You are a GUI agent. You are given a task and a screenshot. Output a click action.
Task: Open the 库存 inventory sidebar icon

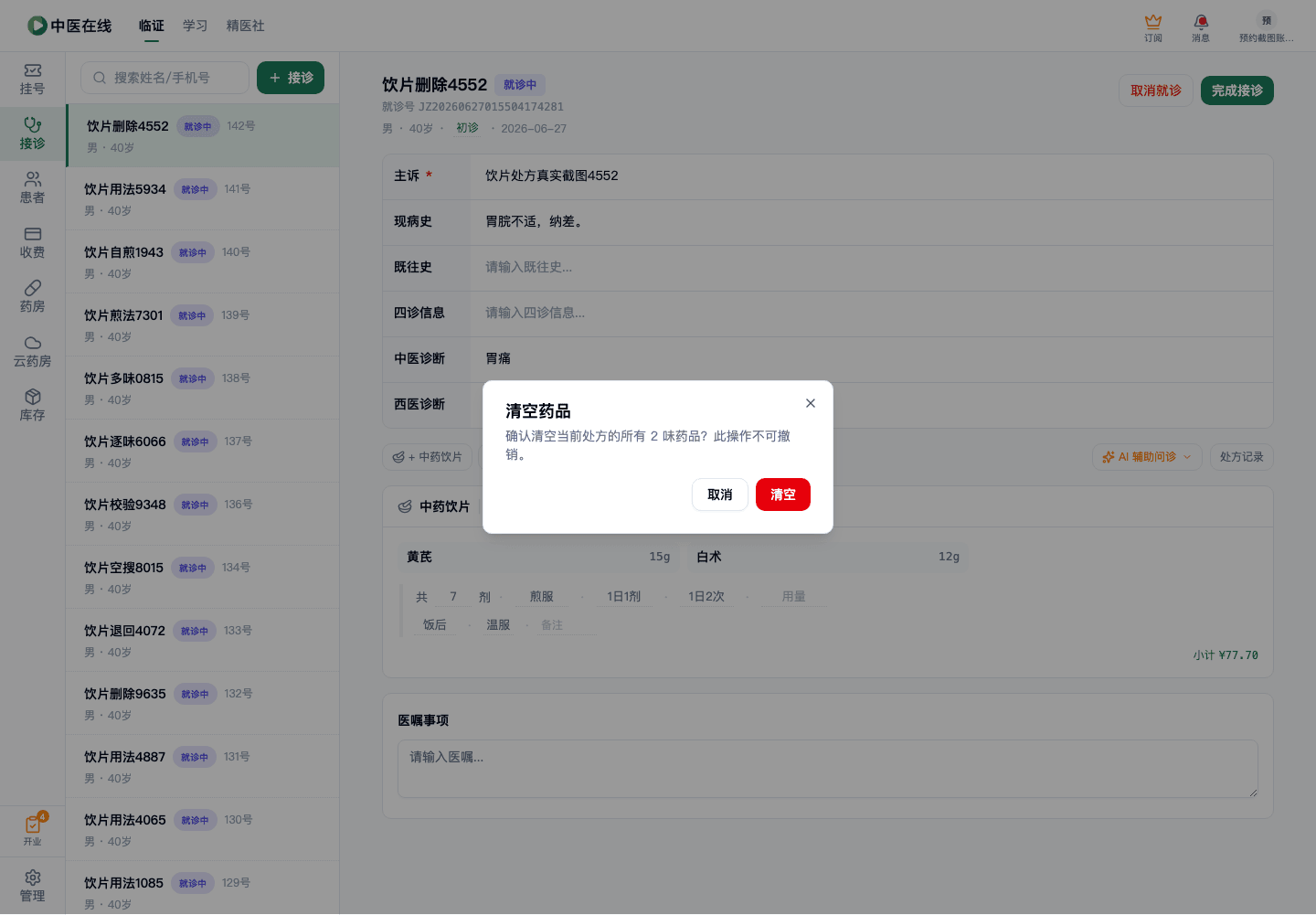(x=33, y=406)
